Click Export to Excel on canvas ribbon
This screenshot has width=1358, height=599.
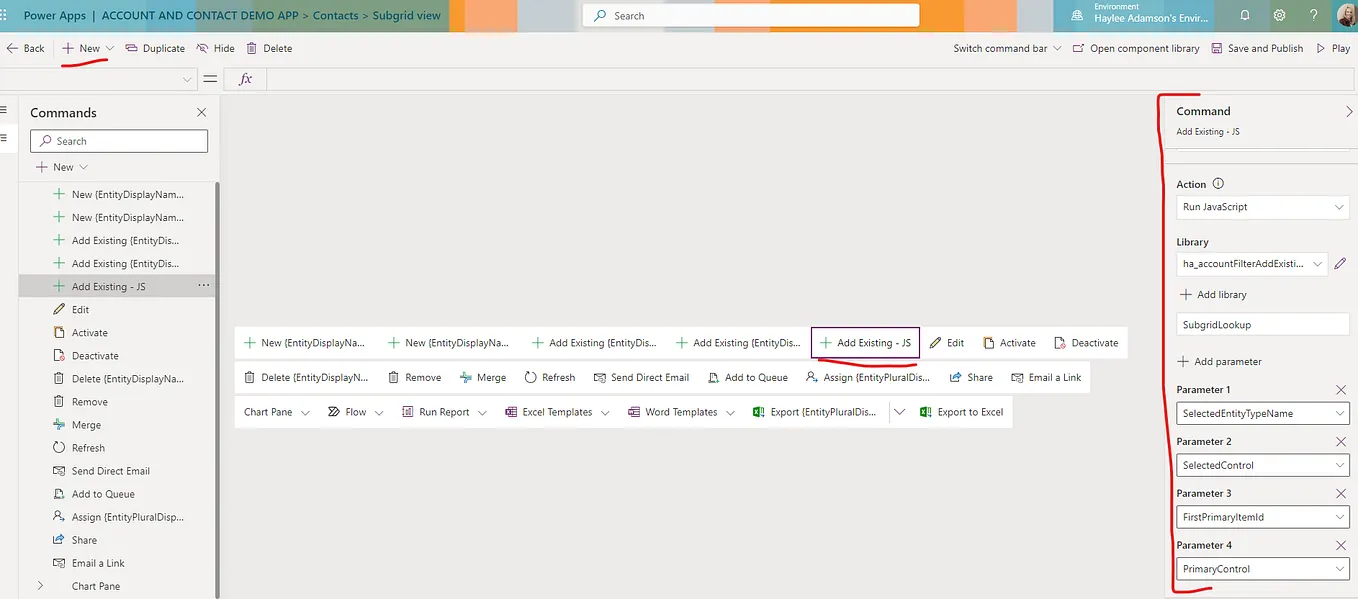tap(961, 412)
